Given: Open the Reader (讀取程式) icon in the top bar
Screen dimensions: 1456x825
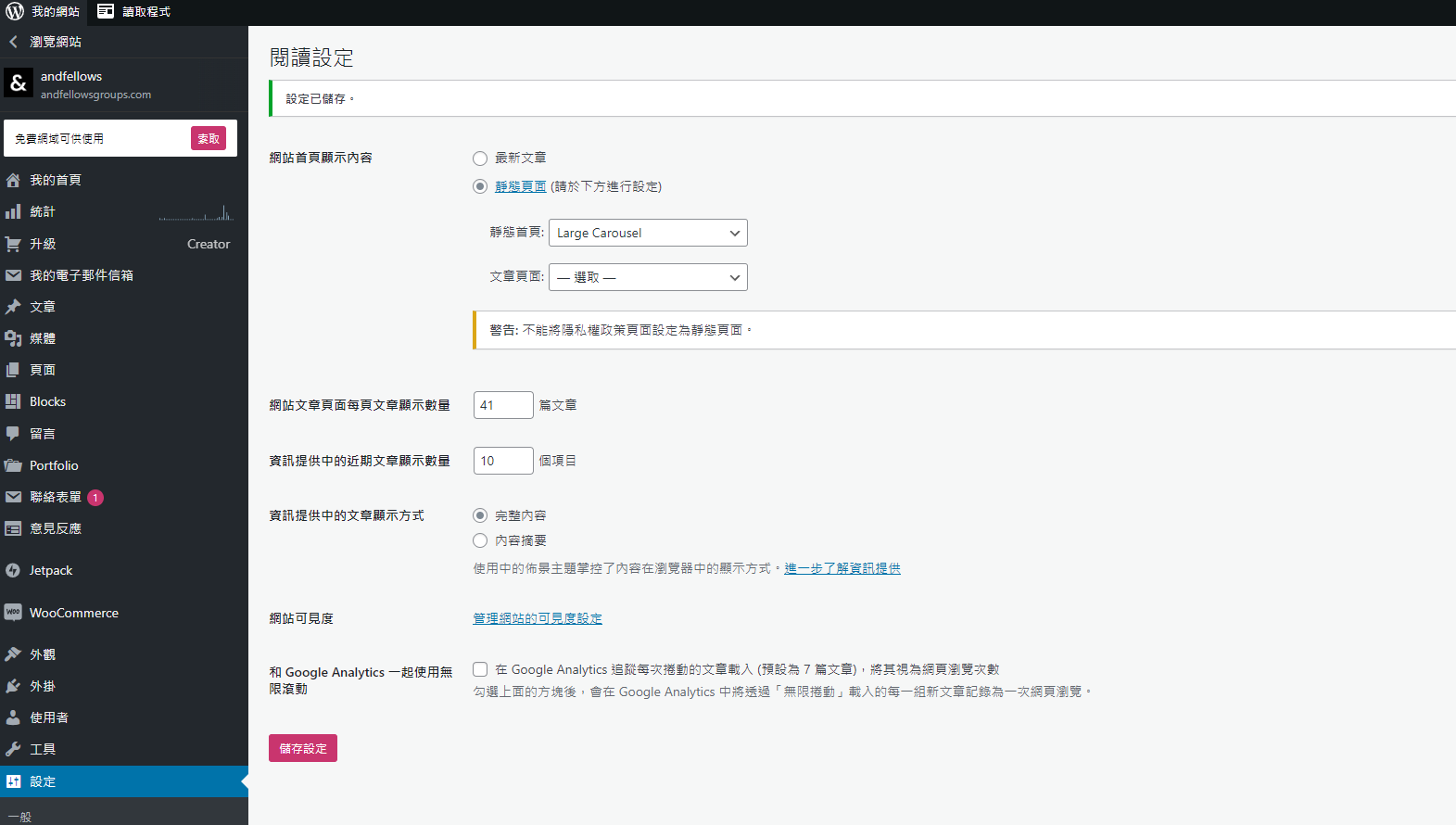Looking at the screenshot, I should coord(106,11).
